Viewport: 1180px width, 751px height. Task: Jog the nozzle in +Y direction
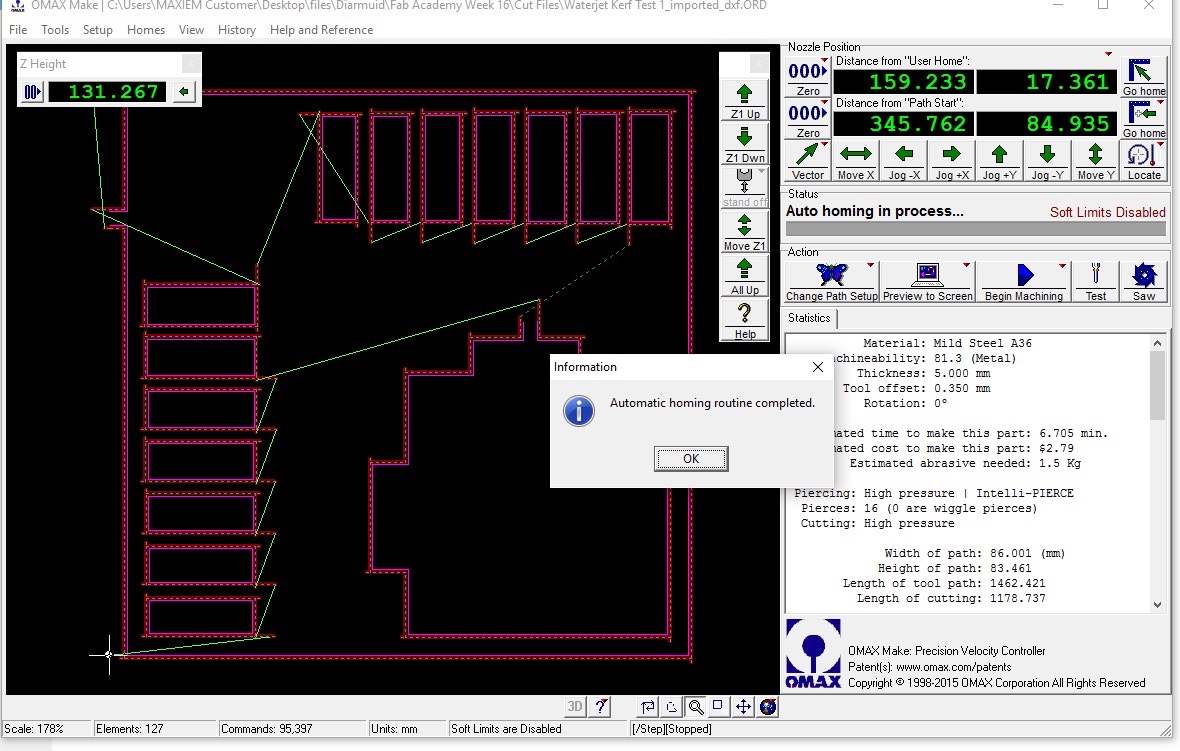coord(999,161)
